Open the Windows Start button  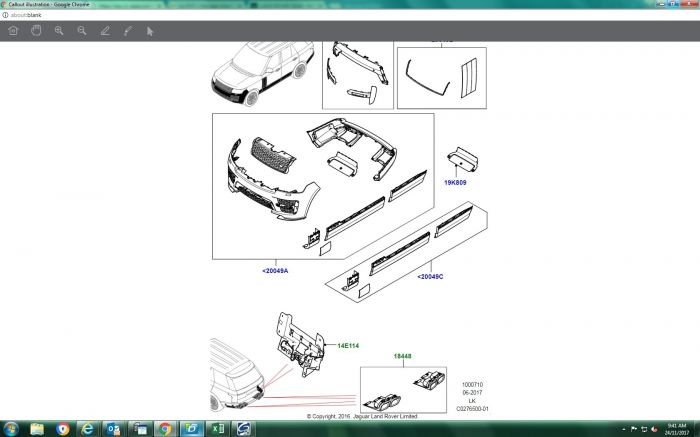coord(9,429)
